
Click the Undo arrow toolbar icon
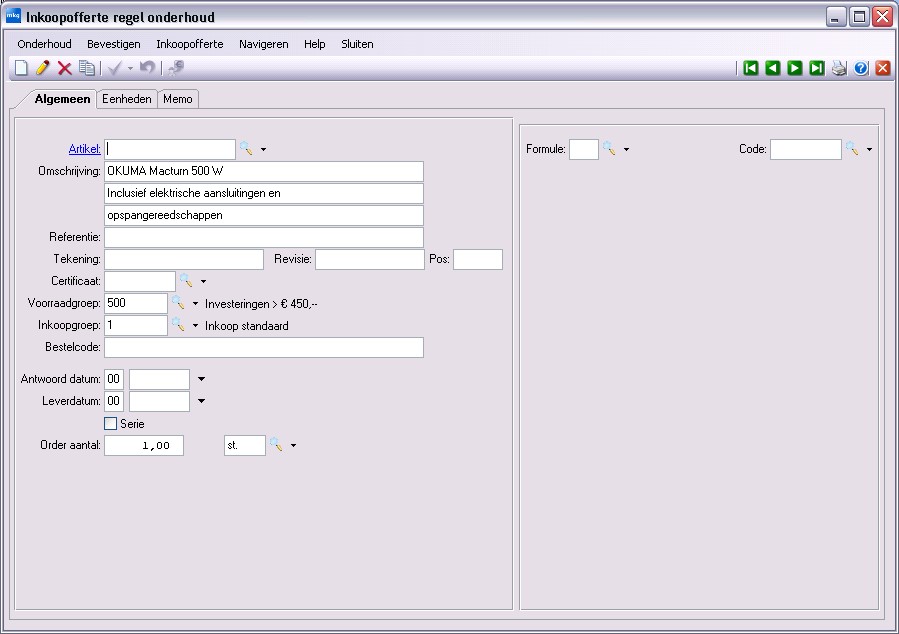[147, 68]
